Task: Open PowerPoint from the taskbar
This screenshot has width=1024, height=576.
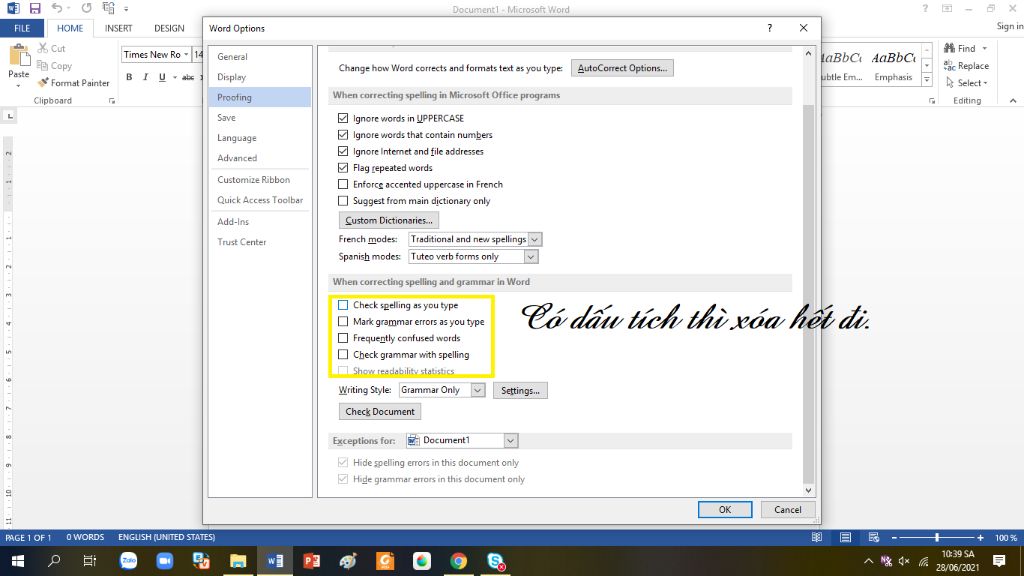Action: (x=312, y=561)
